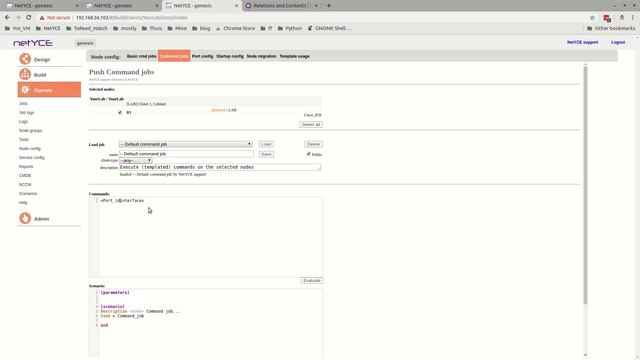Open the red browser extension icon
640x360 pixels.
607,18
